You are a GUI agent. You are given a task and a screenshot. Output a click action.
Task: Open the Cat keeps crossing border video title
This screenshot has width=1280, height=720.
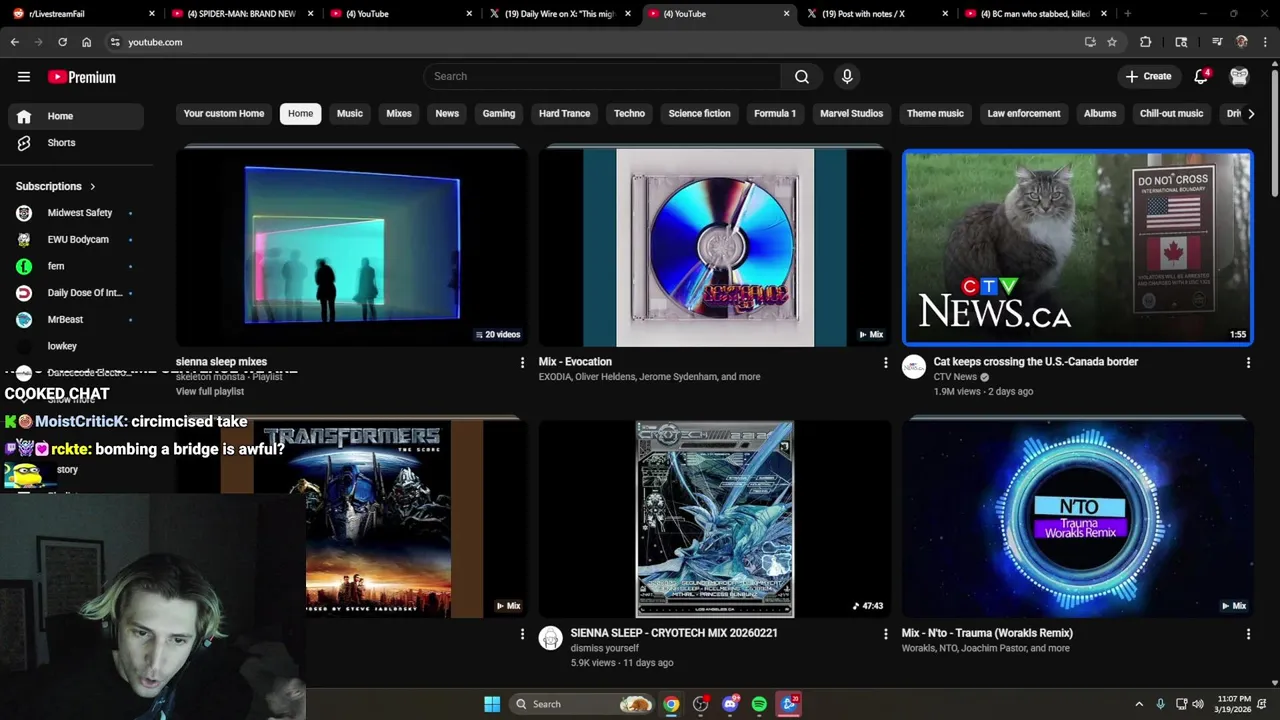point(1036,362)
